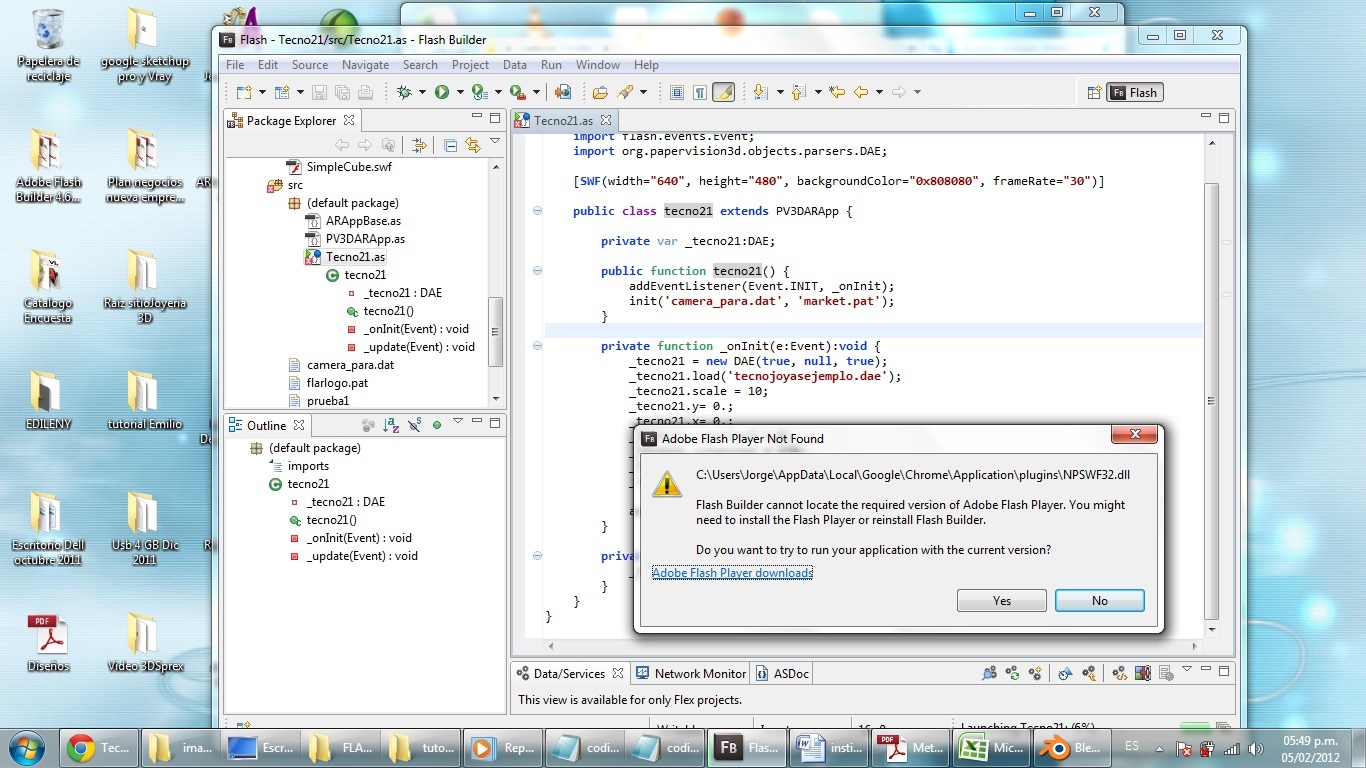Screen dimensions: 1366x768
Task: Open Package Explorer view menu triangle
Action: click(495, 141)
